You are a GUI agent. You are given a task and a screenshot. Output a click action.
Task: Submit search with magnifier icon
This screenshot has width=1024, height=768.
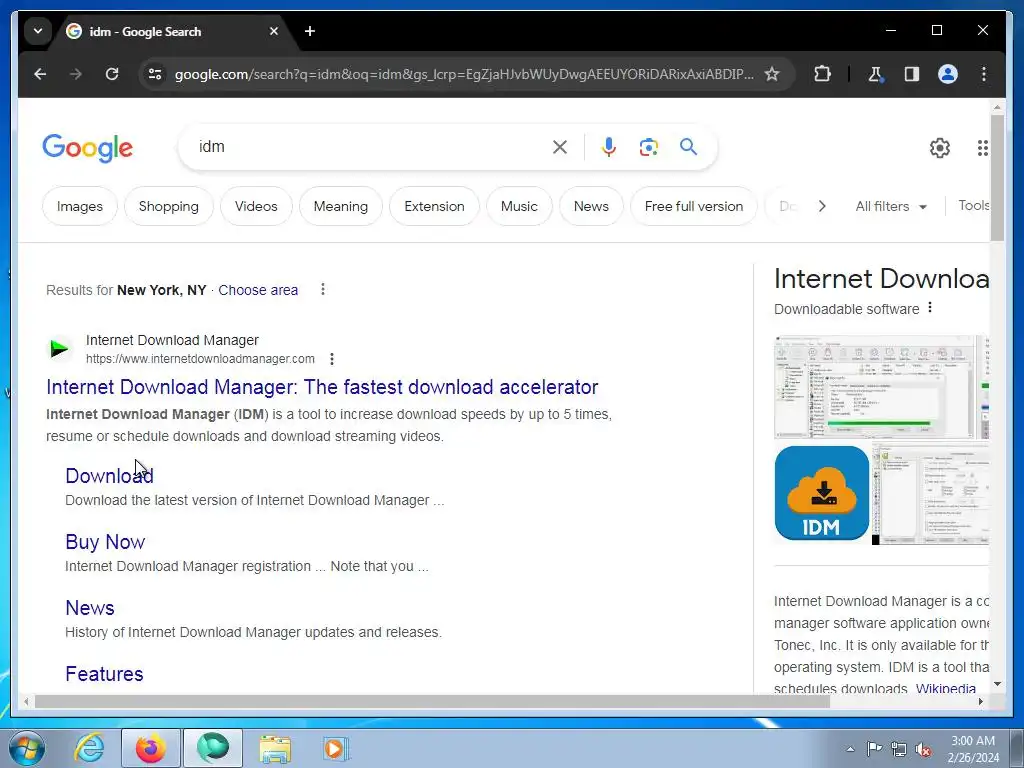(688, 147)
